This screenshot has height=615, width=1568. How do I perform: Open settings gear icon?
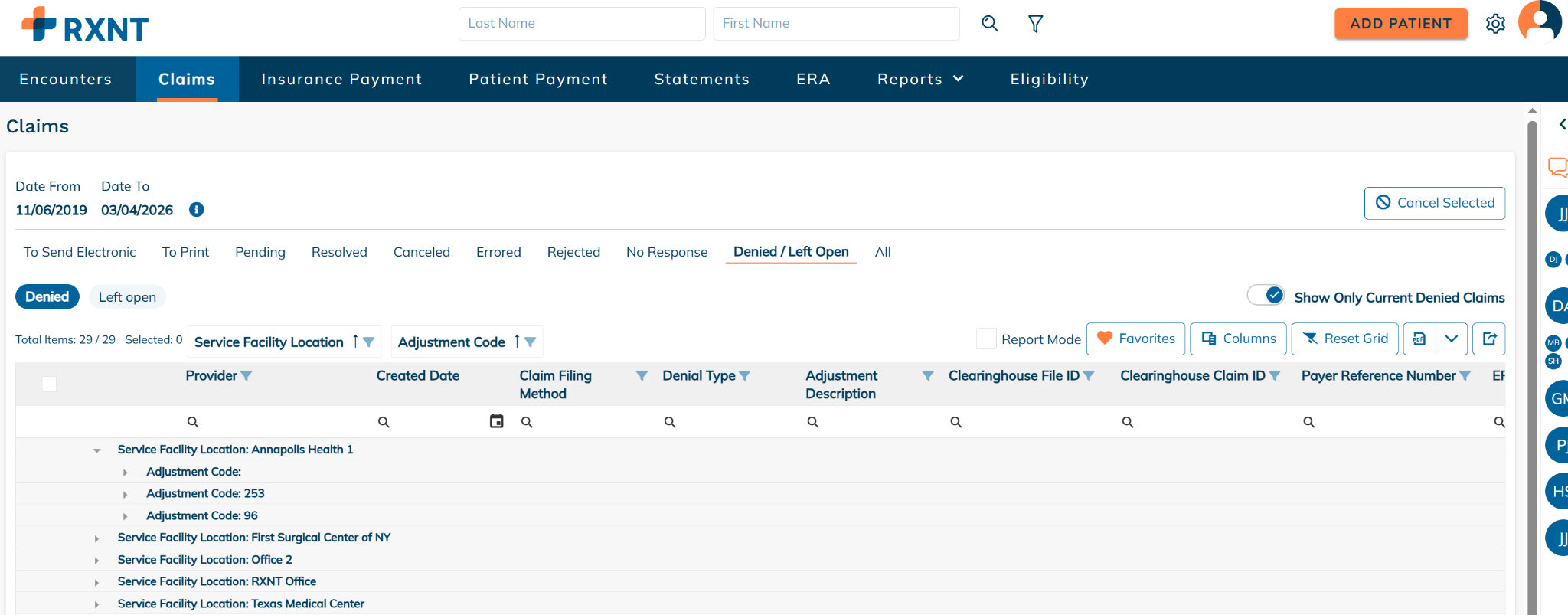1494,24
